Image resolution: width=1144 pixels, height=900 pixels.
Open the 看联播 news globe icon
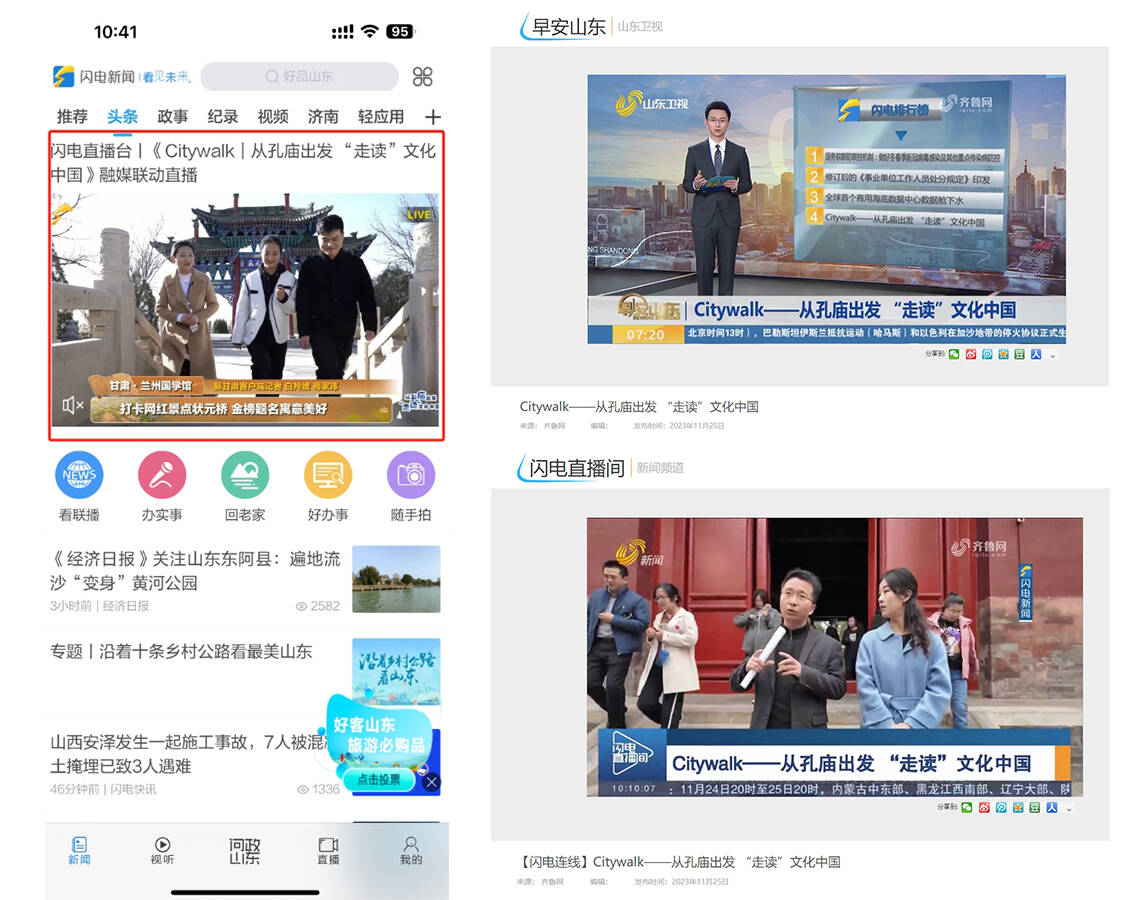pyautogui.click(x=79, y=475)
